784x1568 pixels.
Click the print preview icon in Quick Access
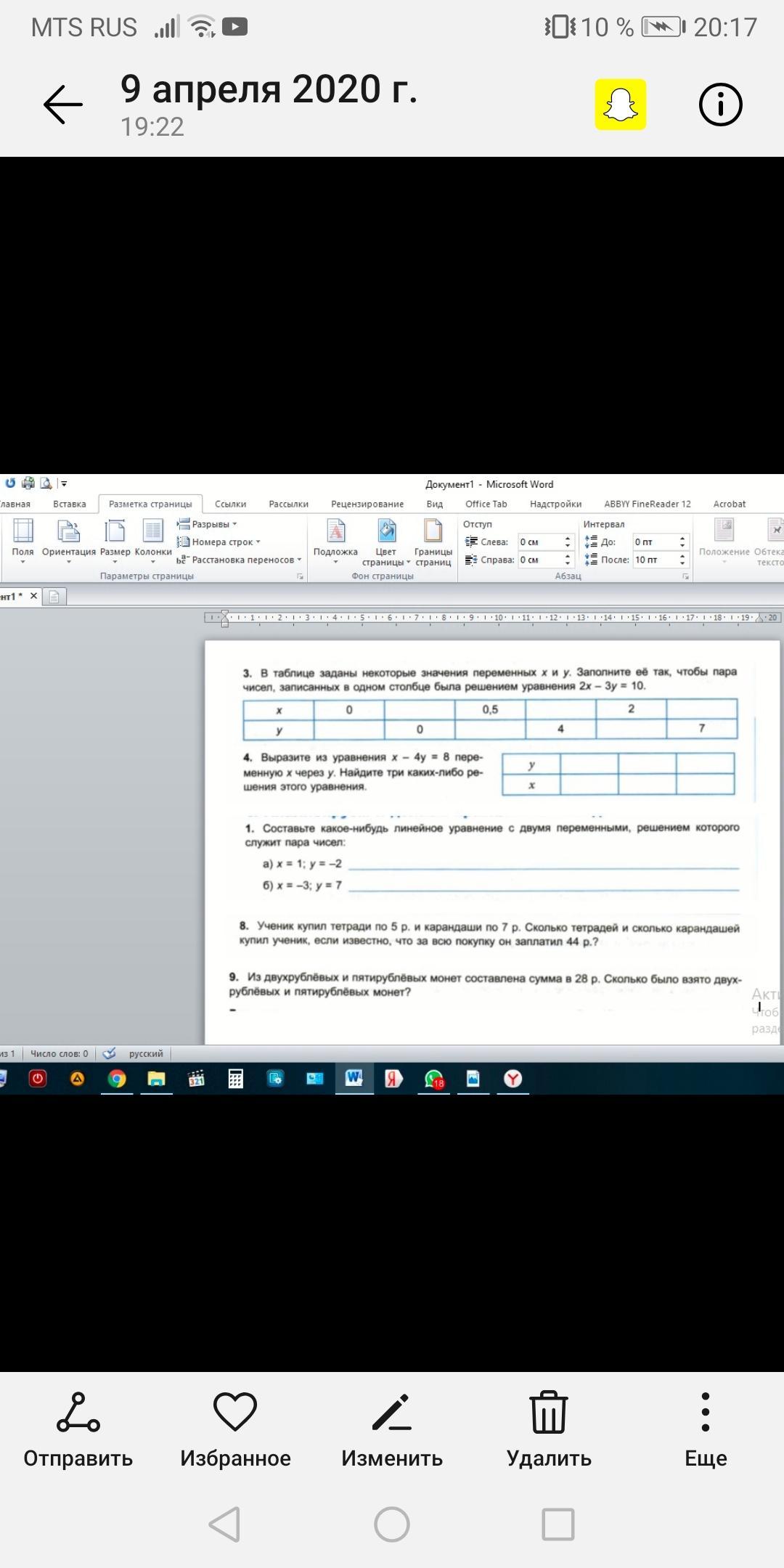point(46,483)
